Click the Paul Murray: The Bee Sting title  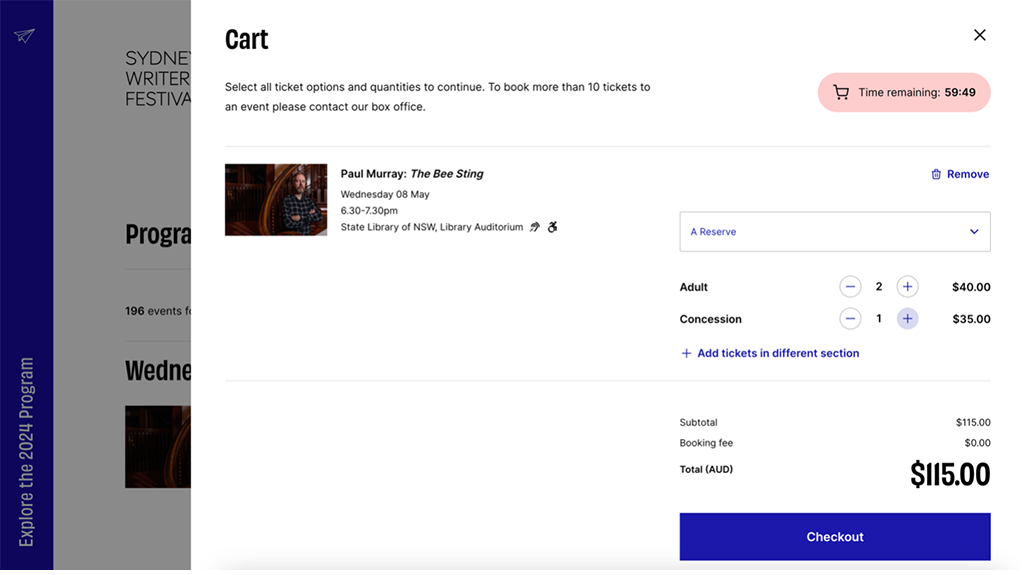(x=412, y=174)
